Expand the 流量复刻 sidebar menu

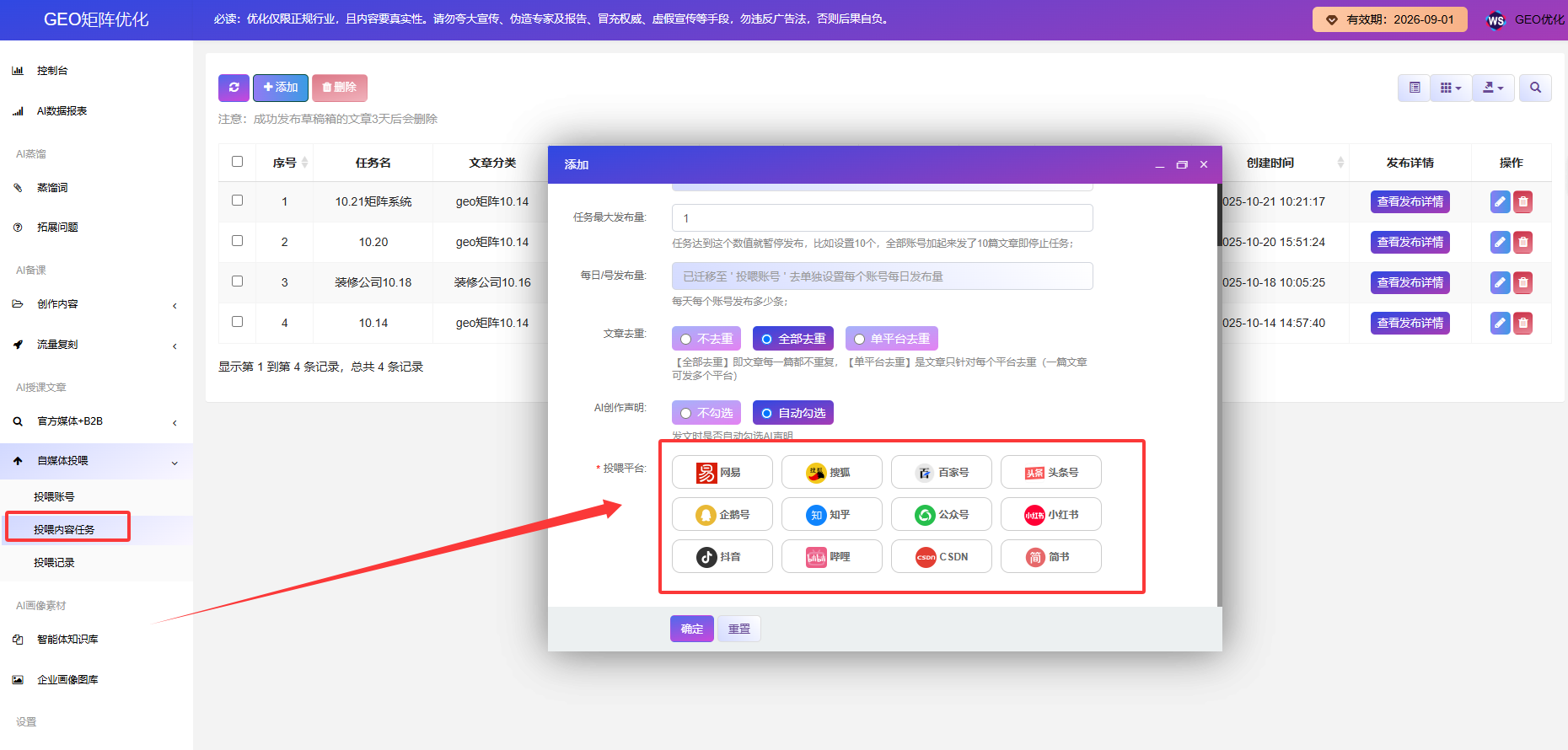point(96,345)
